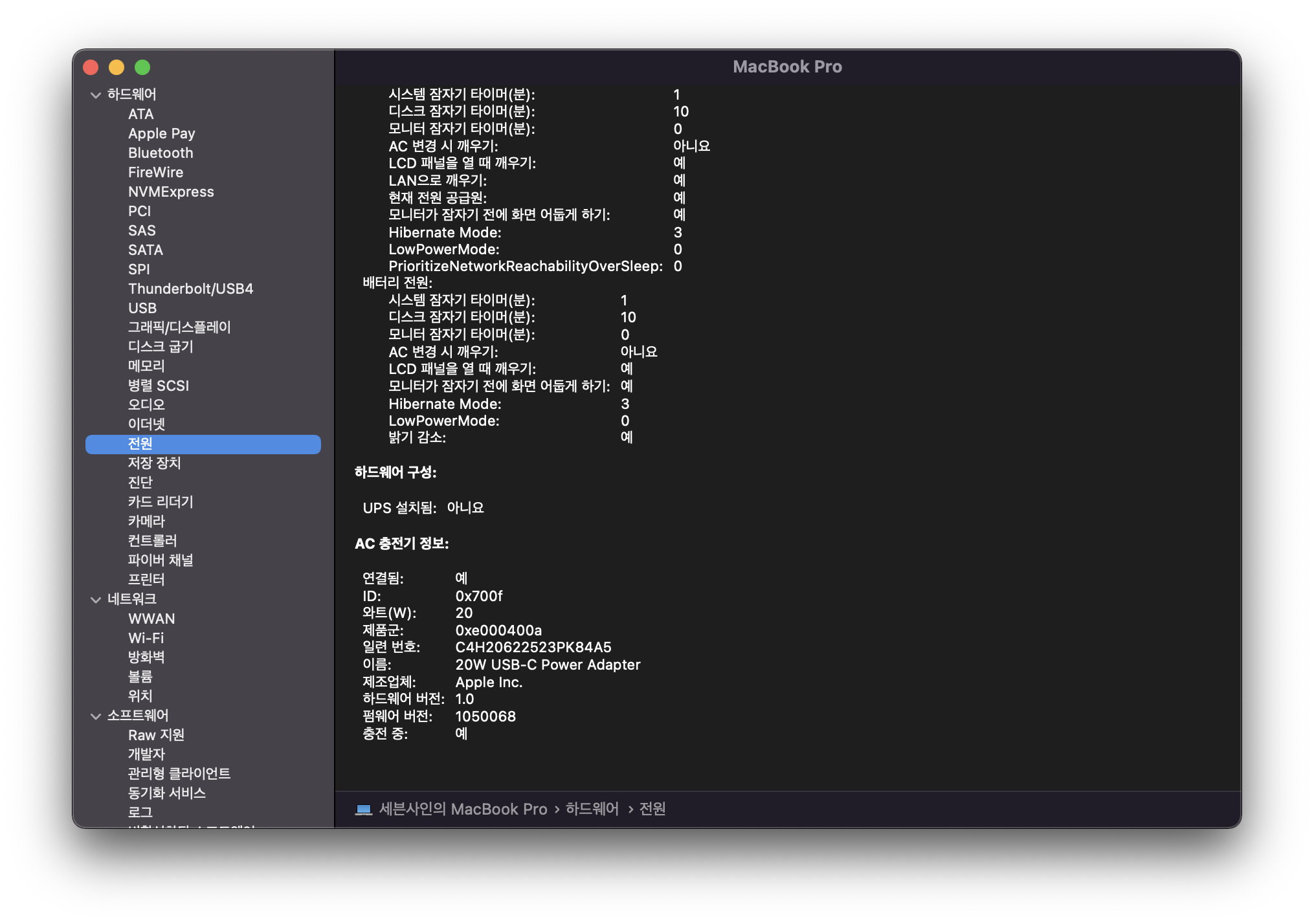Collapse the 네트워크 sidebar section
Screen dimensions: 1314x924
pyautogui.click(x=96, y=600)
